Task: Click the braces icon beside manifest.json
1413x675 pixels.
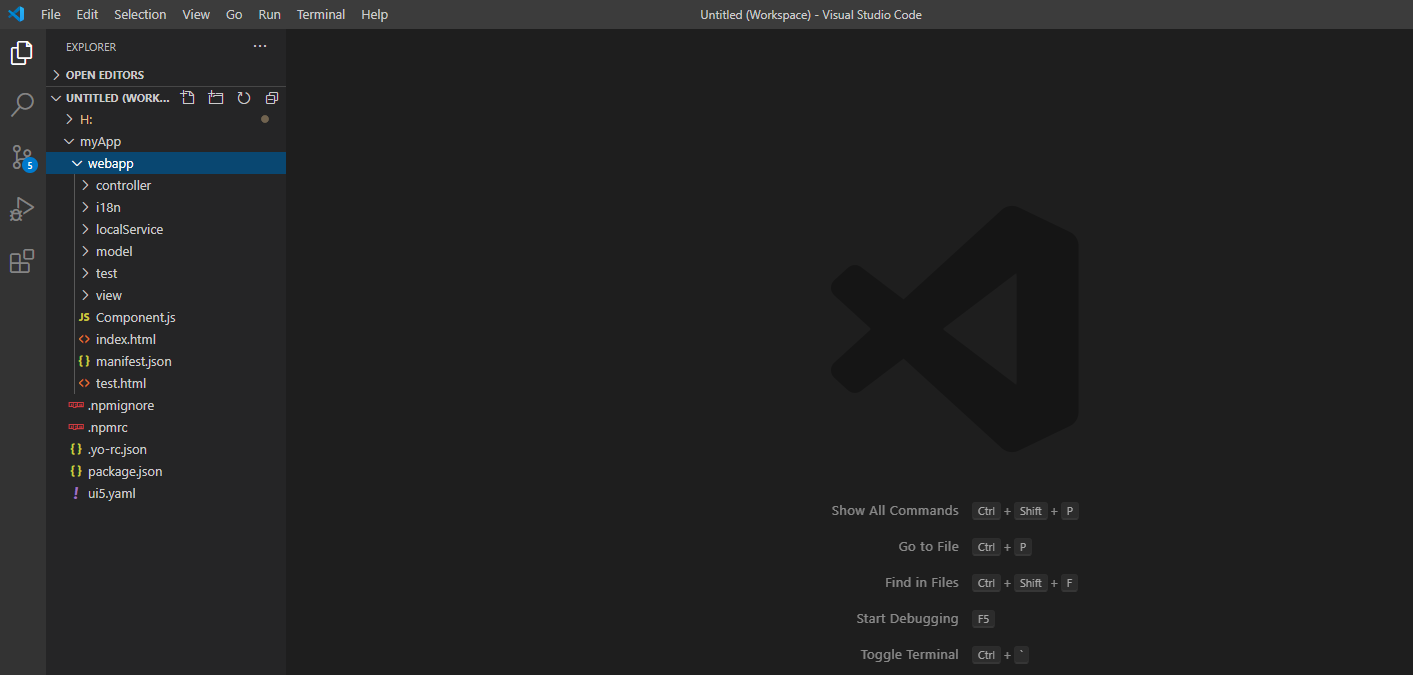Action: [x=84, y=361]
